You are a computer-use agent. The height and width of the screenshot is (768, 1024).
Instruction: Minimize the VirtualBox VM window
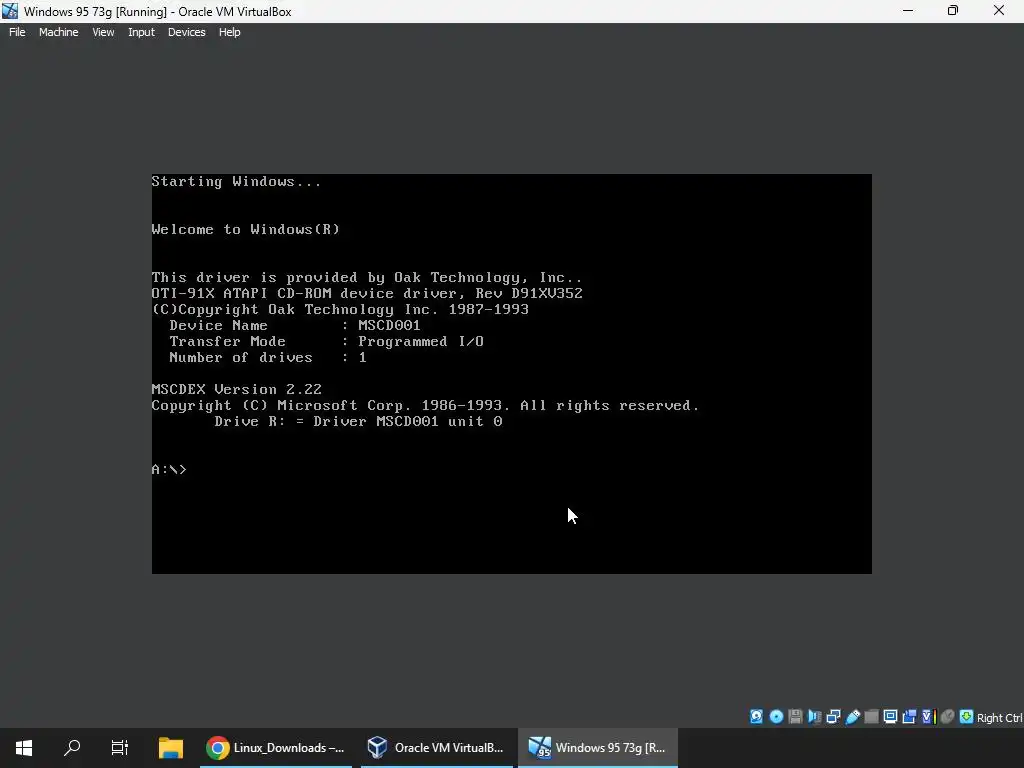[x=908, y=11]
